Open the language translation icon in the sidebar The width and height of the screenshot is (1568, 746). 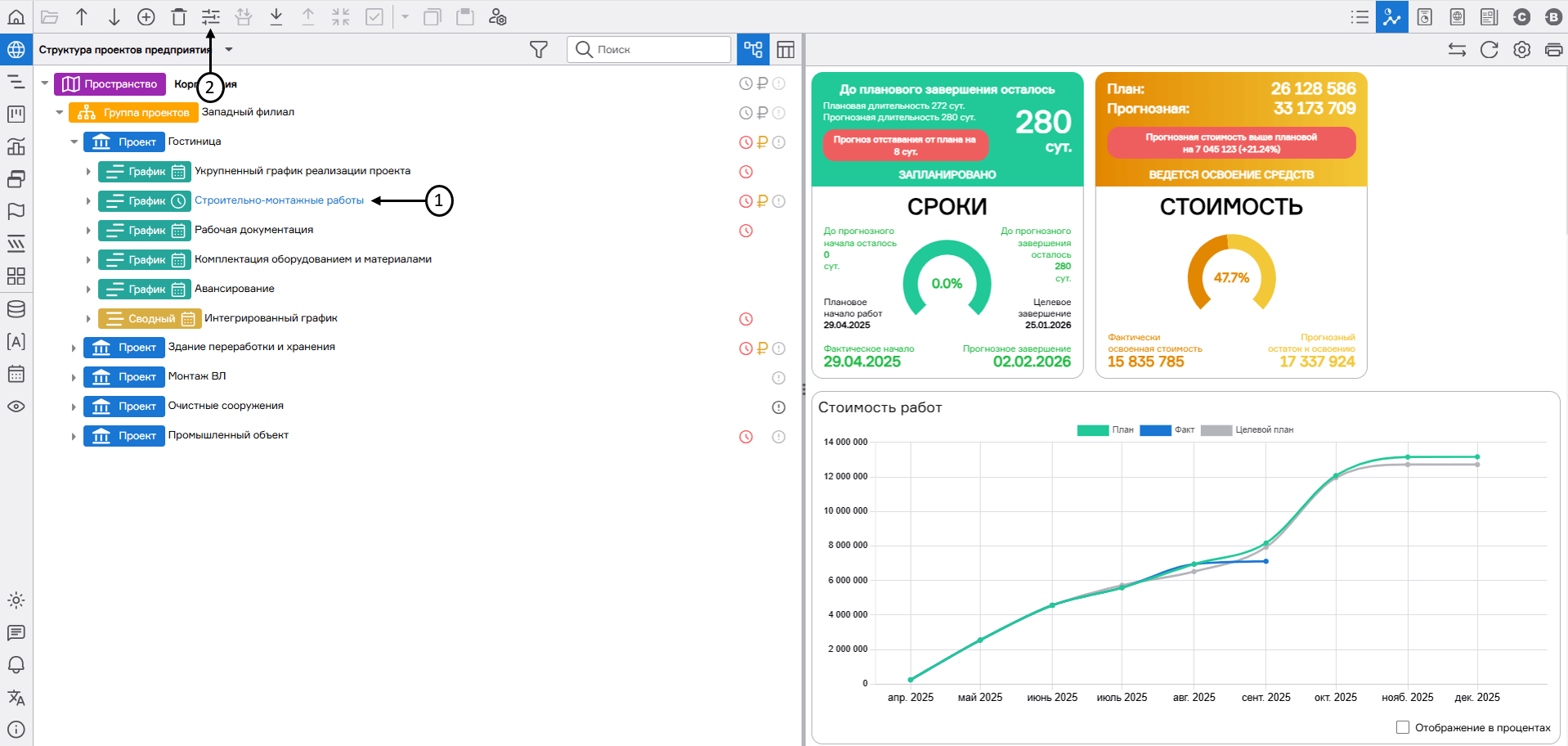16,698
